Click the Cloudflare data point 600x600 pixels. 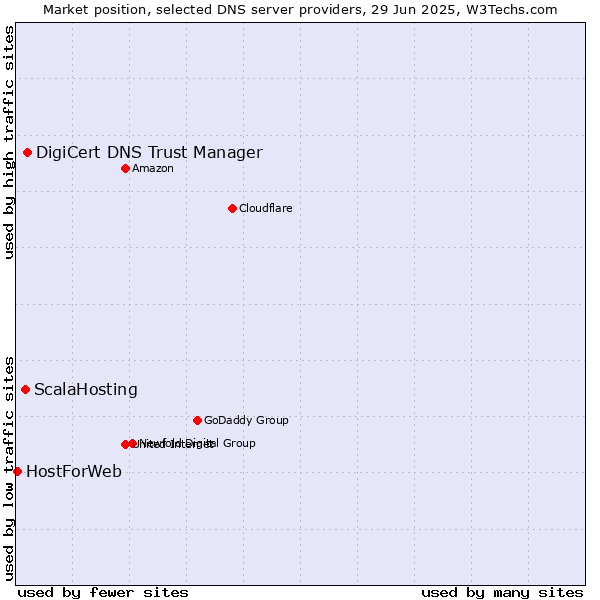click(x=232, y=209)
